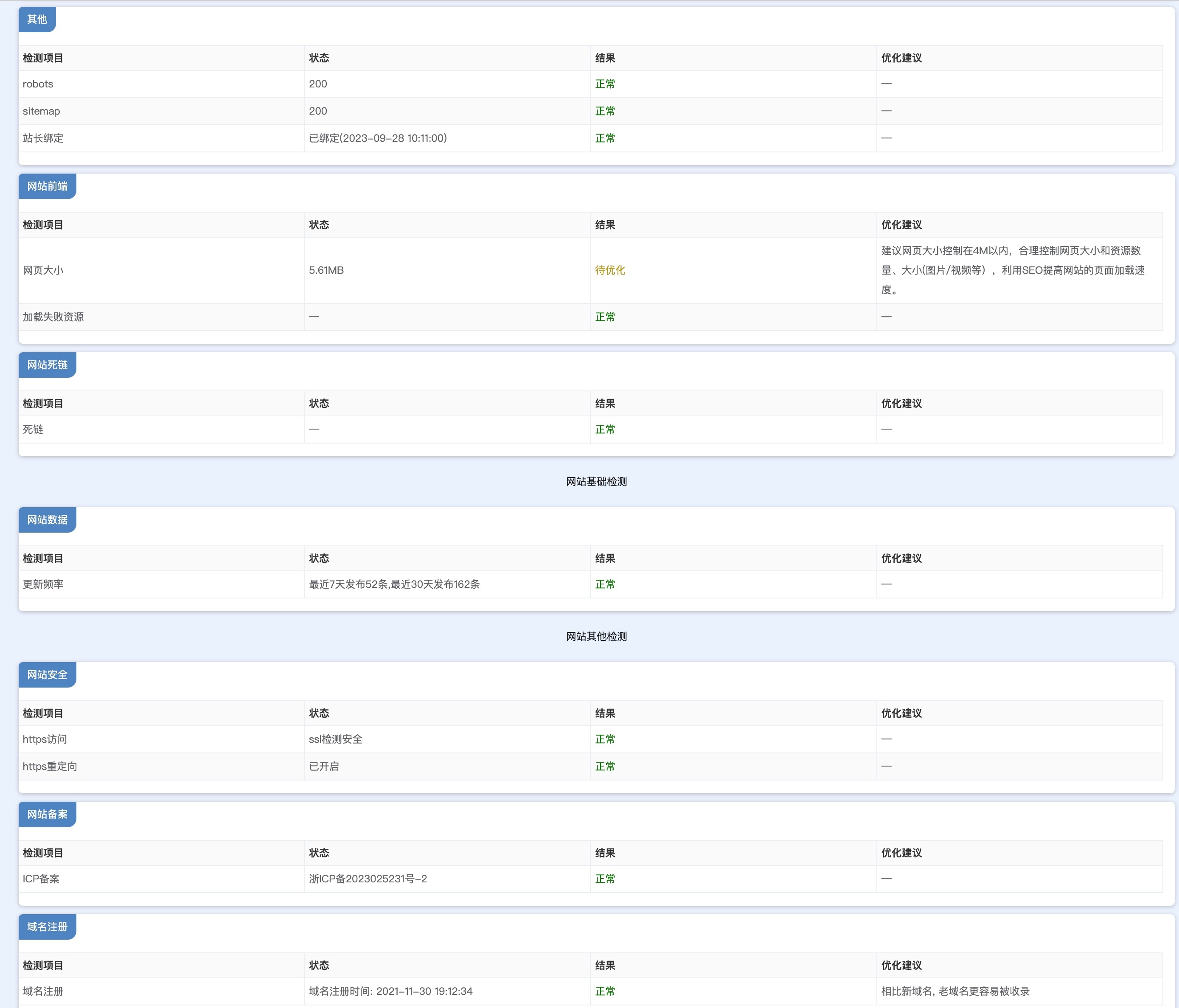Click 浙ICP备2023025231号-2 record number

click(368, 879)
